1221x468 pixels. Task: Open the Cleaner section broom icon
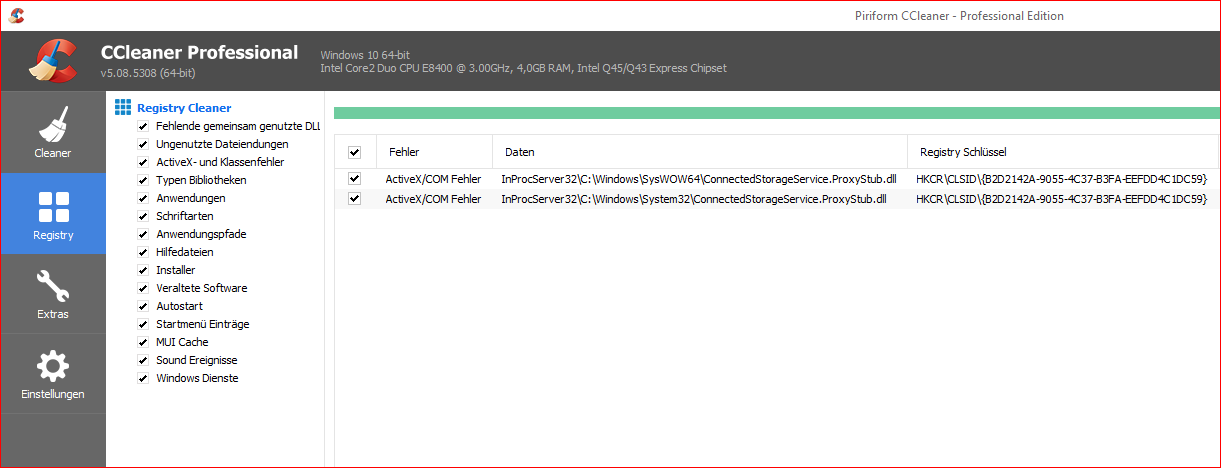(x=53, y=125)
